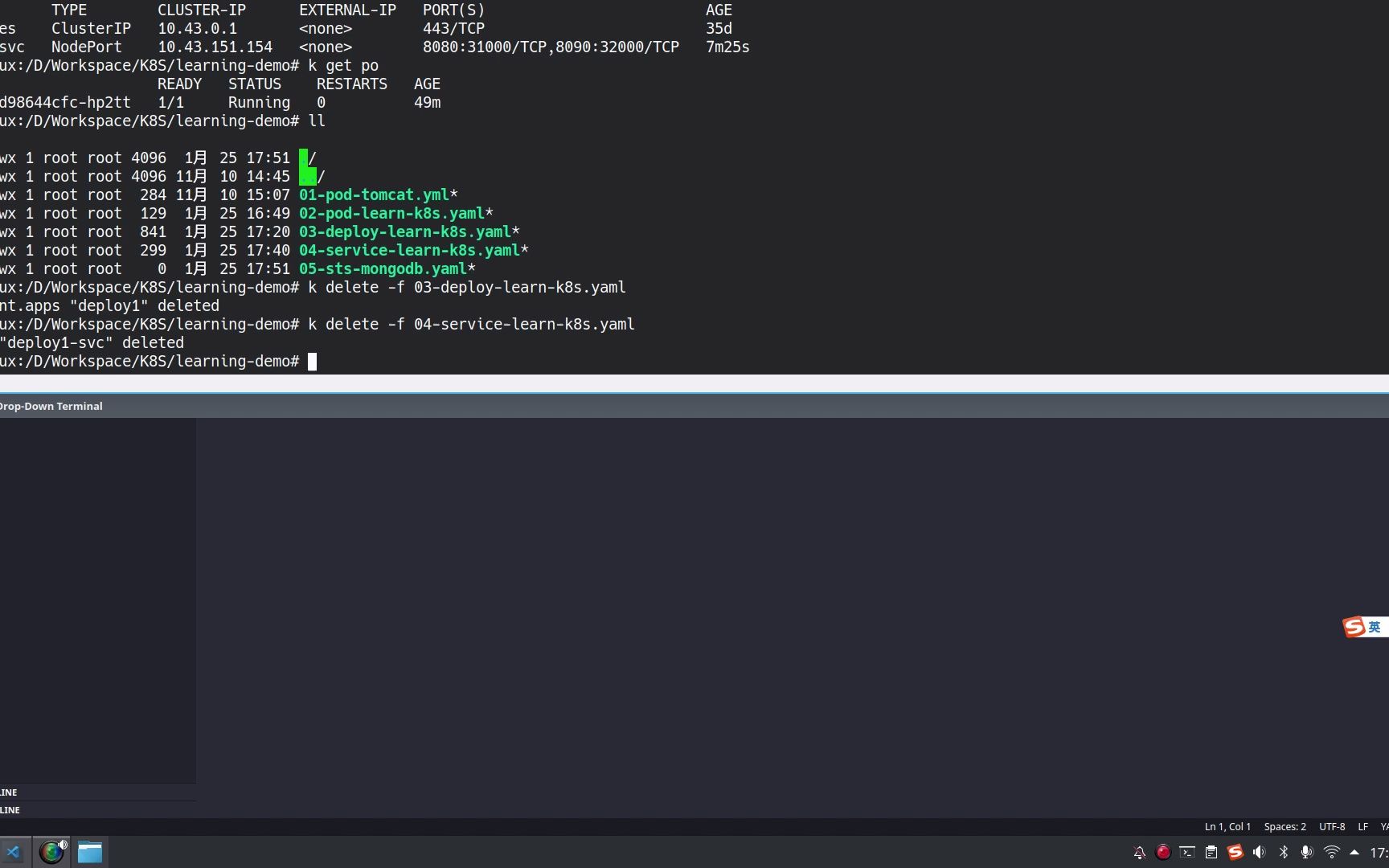Expand the hidden system tray arrow
The width and height of the screenshot is (1389, 868).
(x=1354, y=852)
